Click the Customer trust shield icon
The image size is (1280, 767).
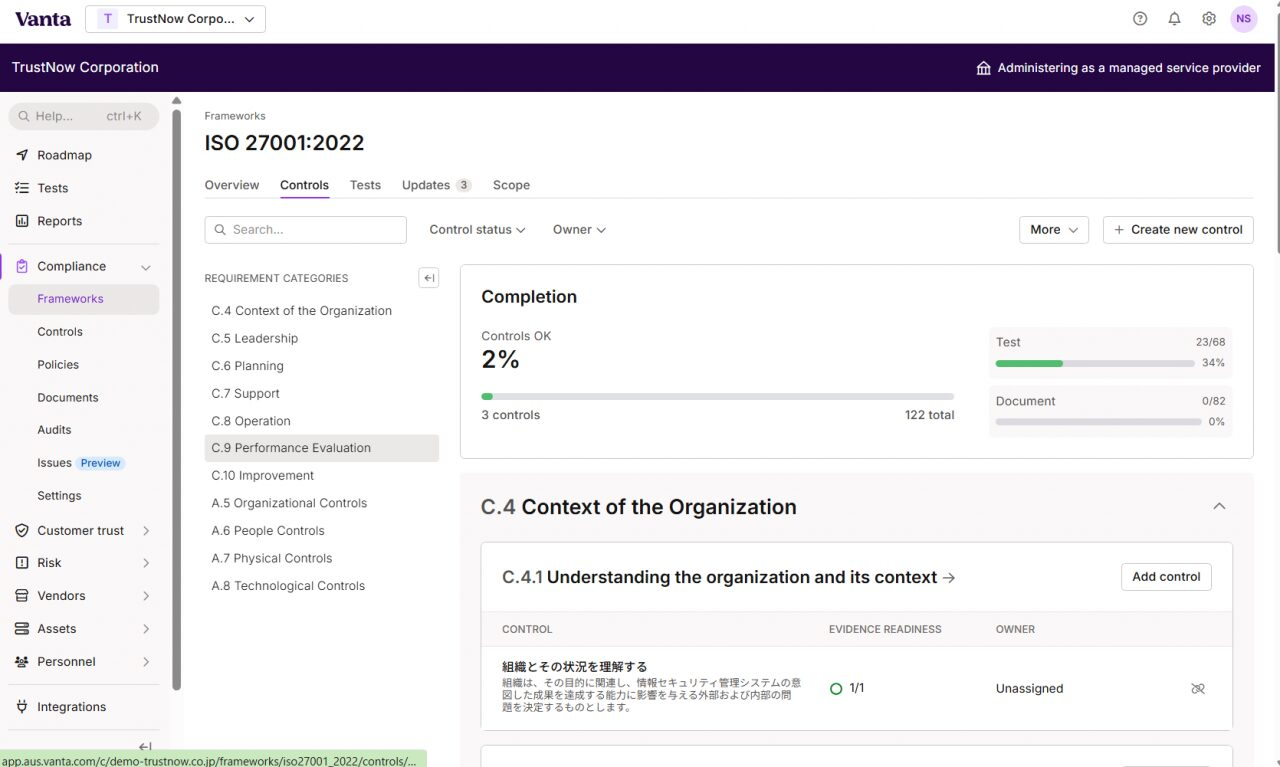click(x=22, y=530)
